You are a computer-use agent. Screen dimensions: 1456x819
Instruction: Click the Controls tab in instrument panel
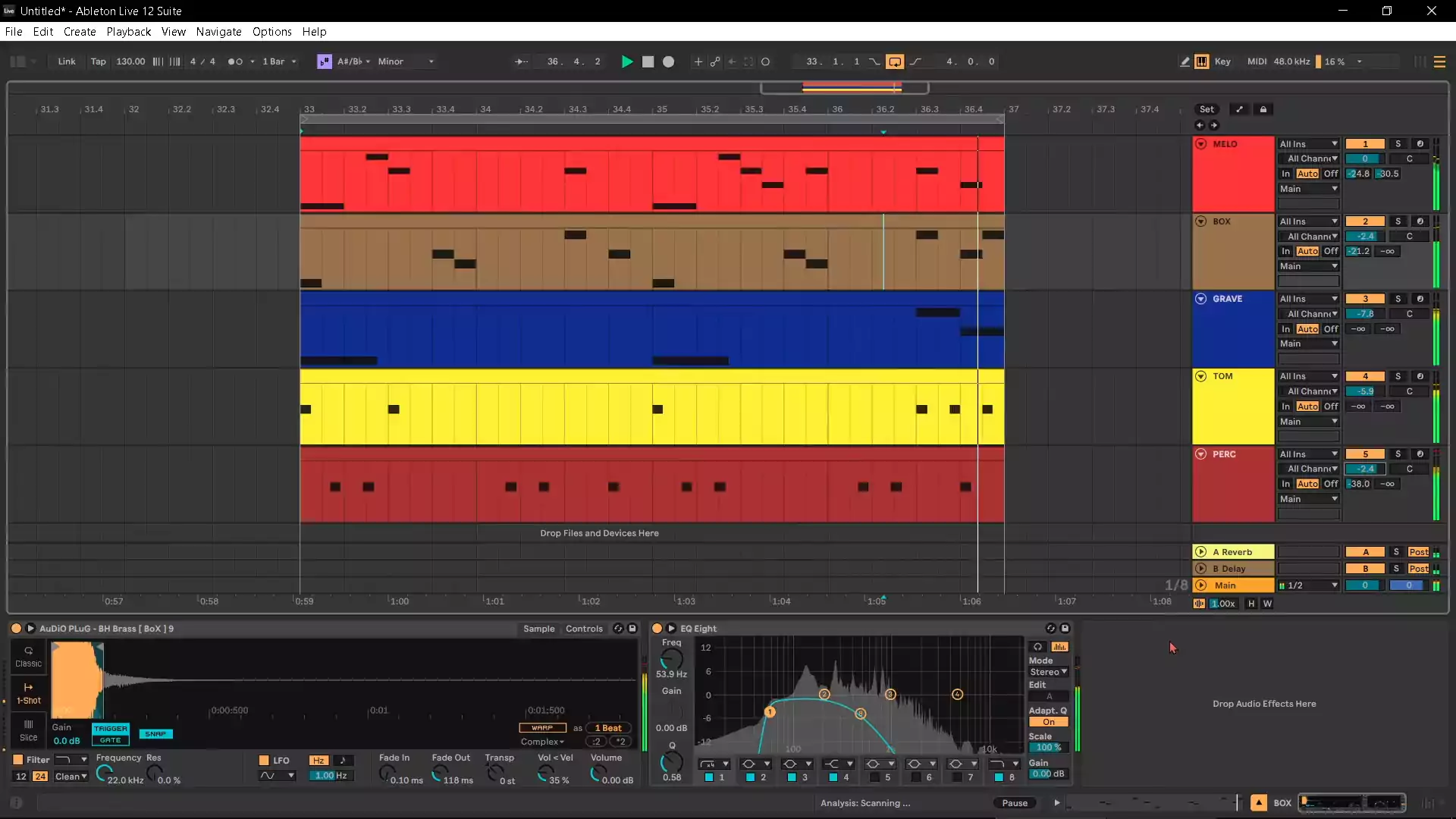click(x=584, y=628)
